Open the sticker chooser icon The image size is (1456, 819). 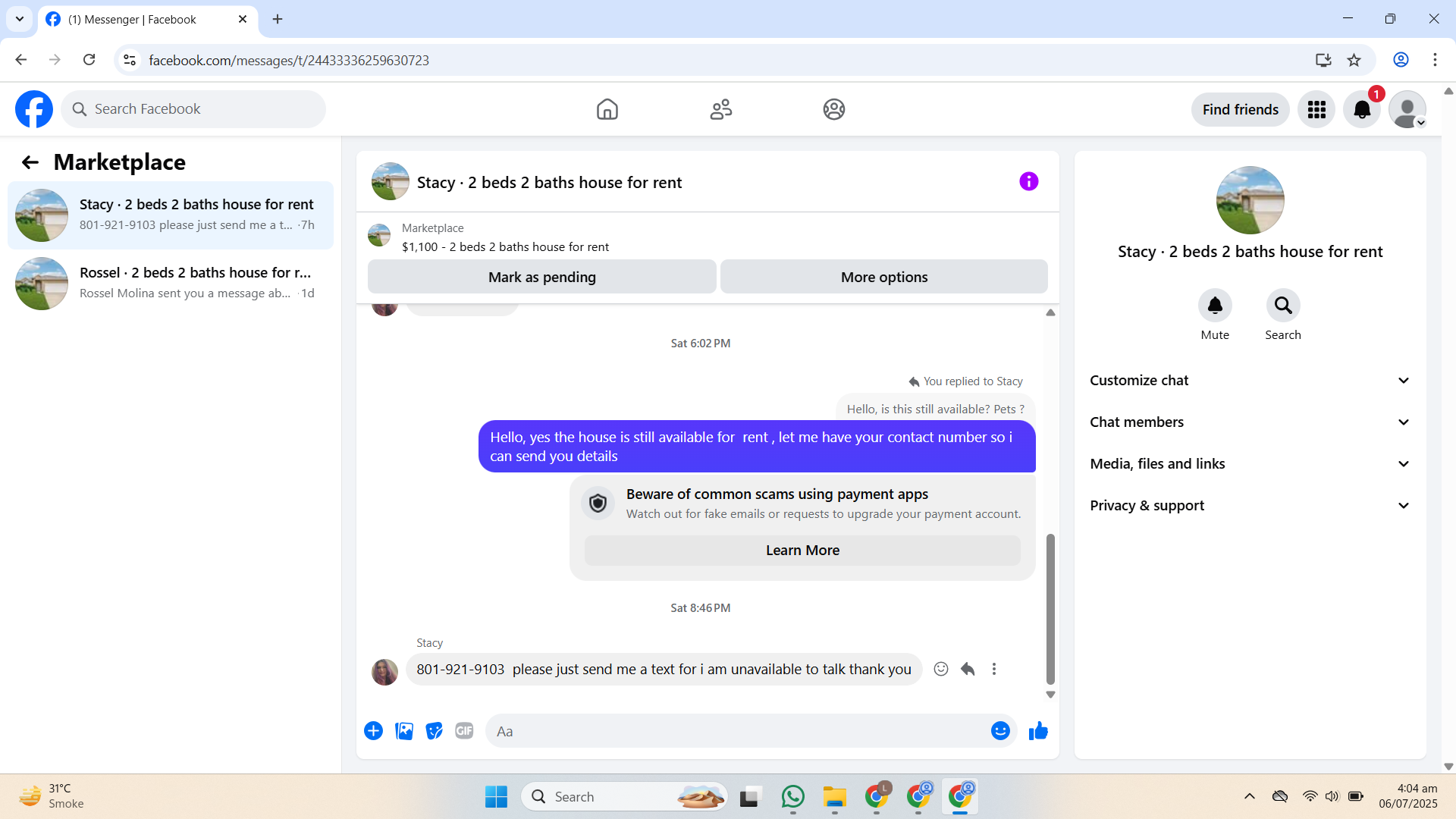[434, 731]
